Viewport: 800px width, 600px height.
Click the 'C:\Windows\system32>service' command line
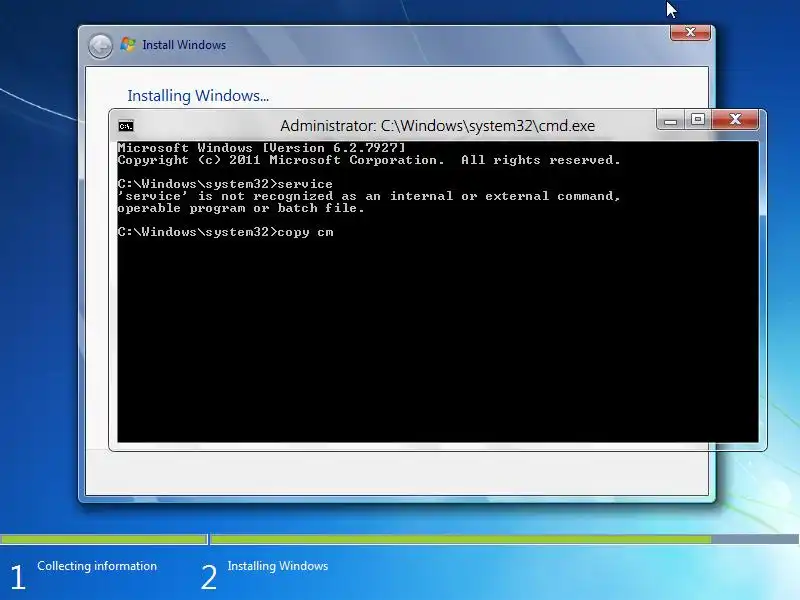point(225,184)
